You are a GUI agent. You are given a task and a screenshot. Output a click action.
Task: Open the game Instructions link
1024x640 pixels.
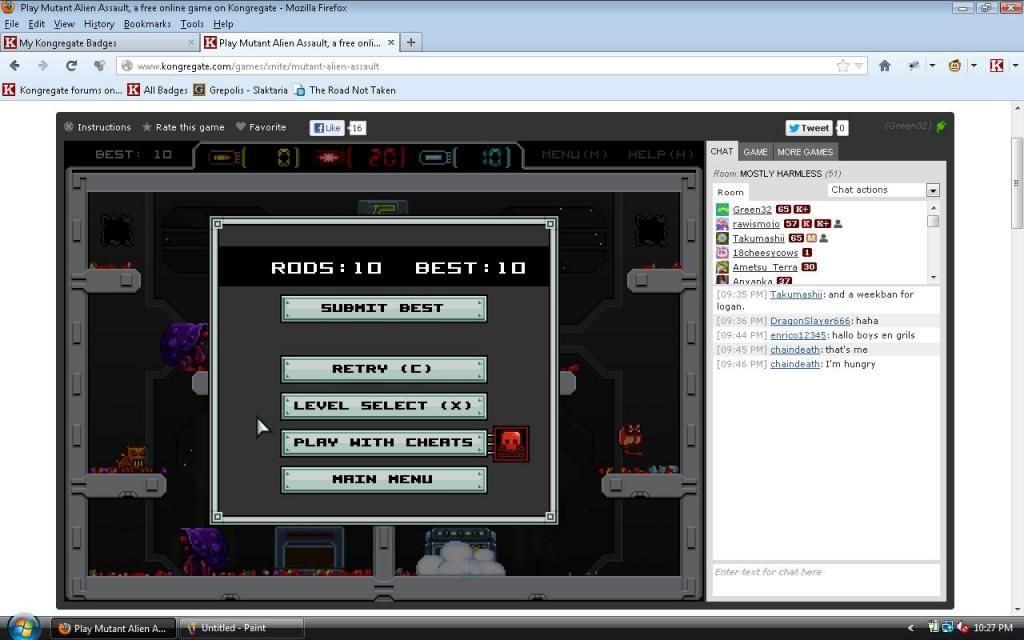[97, 127]
